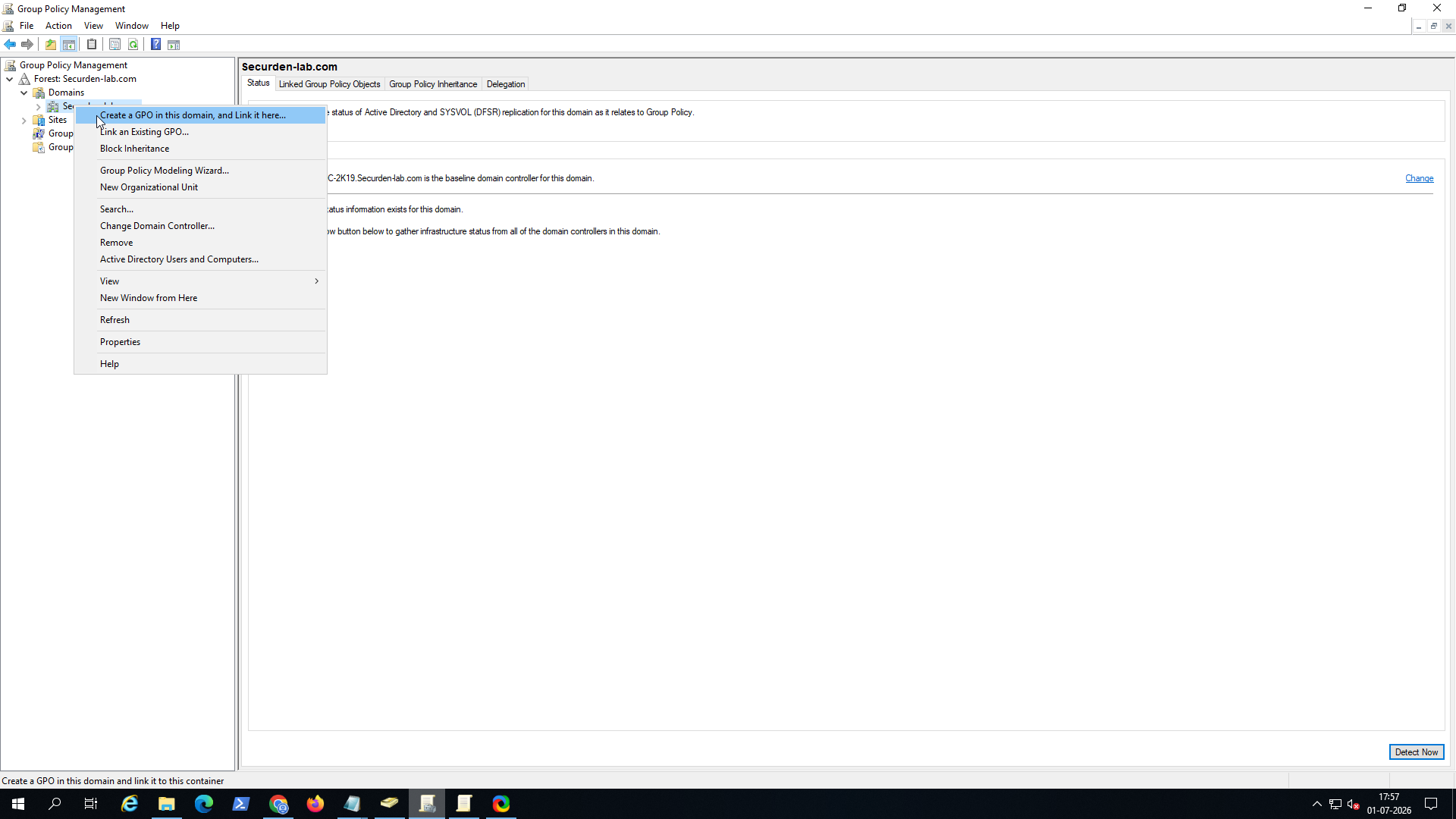The image size is (1456, 819).
Task: Expand the domain node under Domains
Action: (x=38, y=107)
